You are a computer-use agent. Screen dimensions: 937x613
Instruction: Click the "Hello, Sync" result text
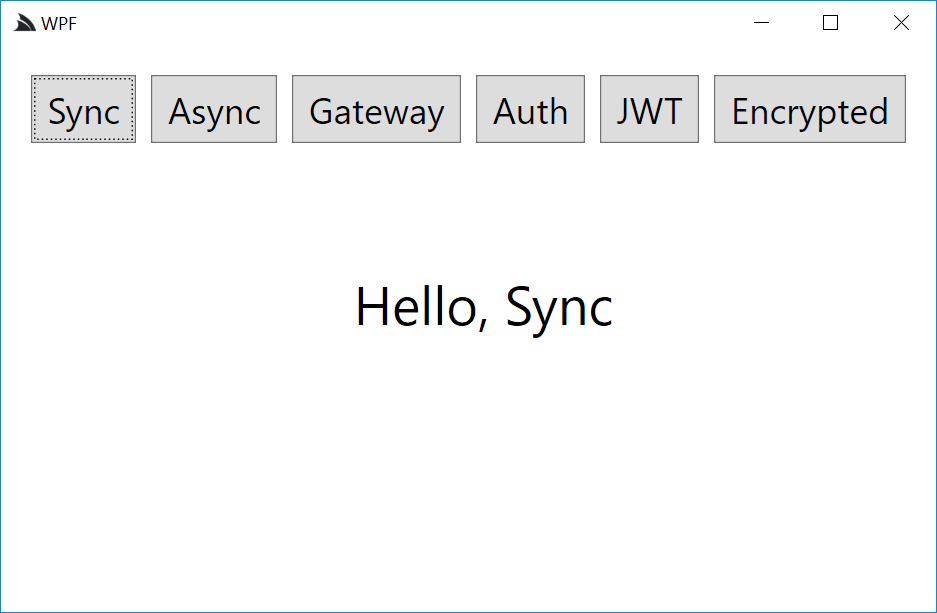click(484, 306)
